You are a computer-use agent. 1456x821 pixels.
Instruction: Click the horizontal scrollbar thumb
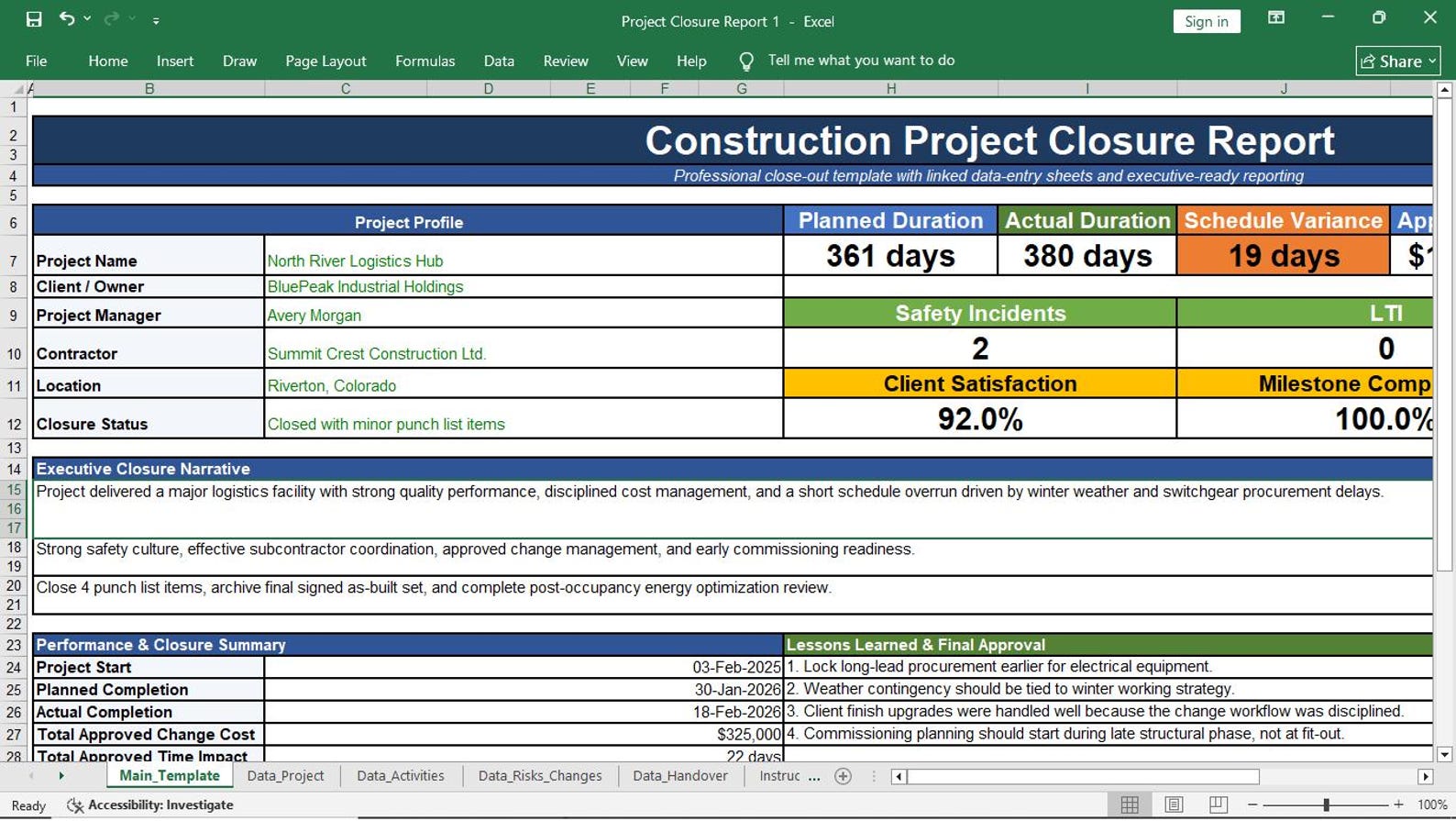[x=1083, y=777]
